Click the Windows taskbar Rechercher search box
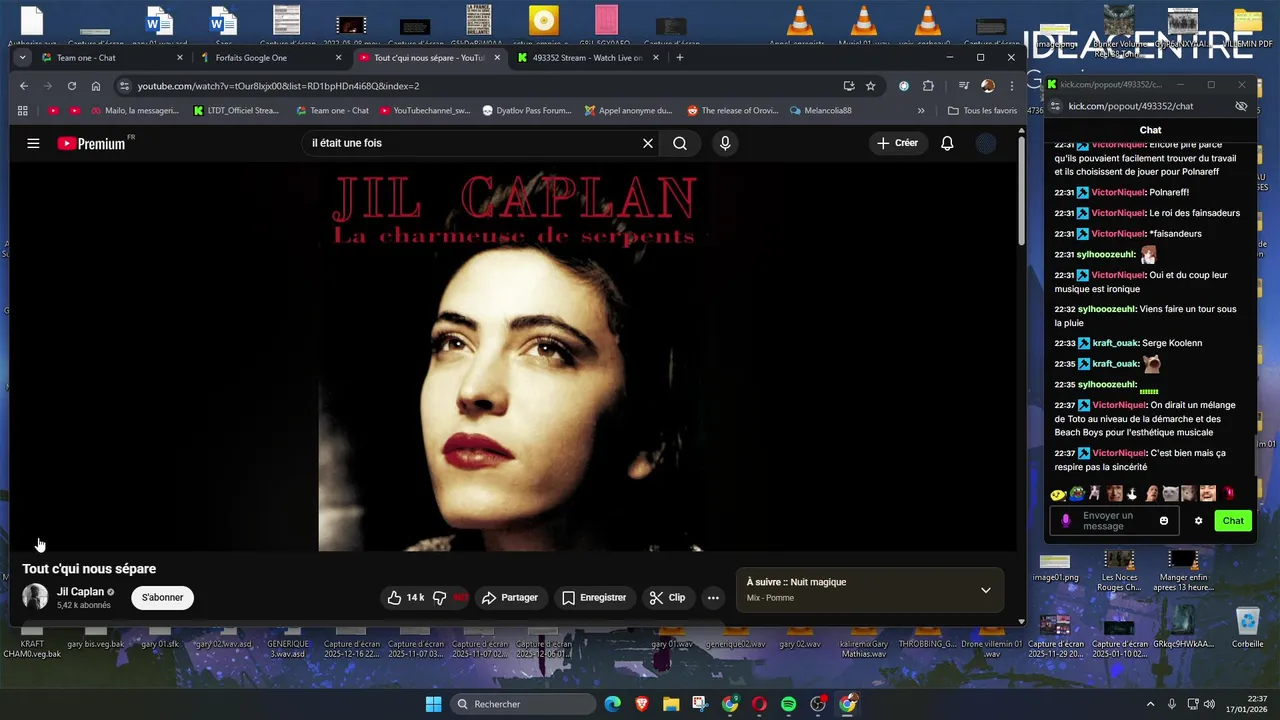The width and height of the screenshot is (1280, 720). pyautogui.click(x=524, y=704)
